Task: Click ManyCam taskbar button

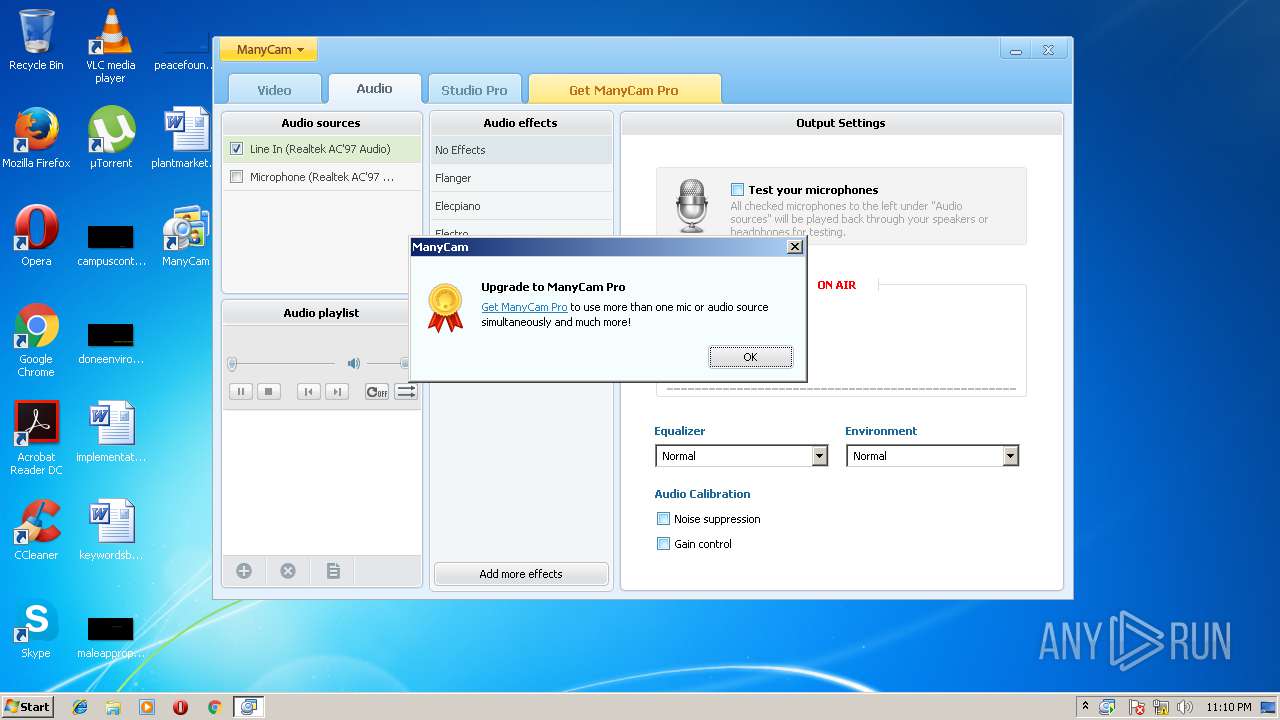Action: [x=248, y=707]
